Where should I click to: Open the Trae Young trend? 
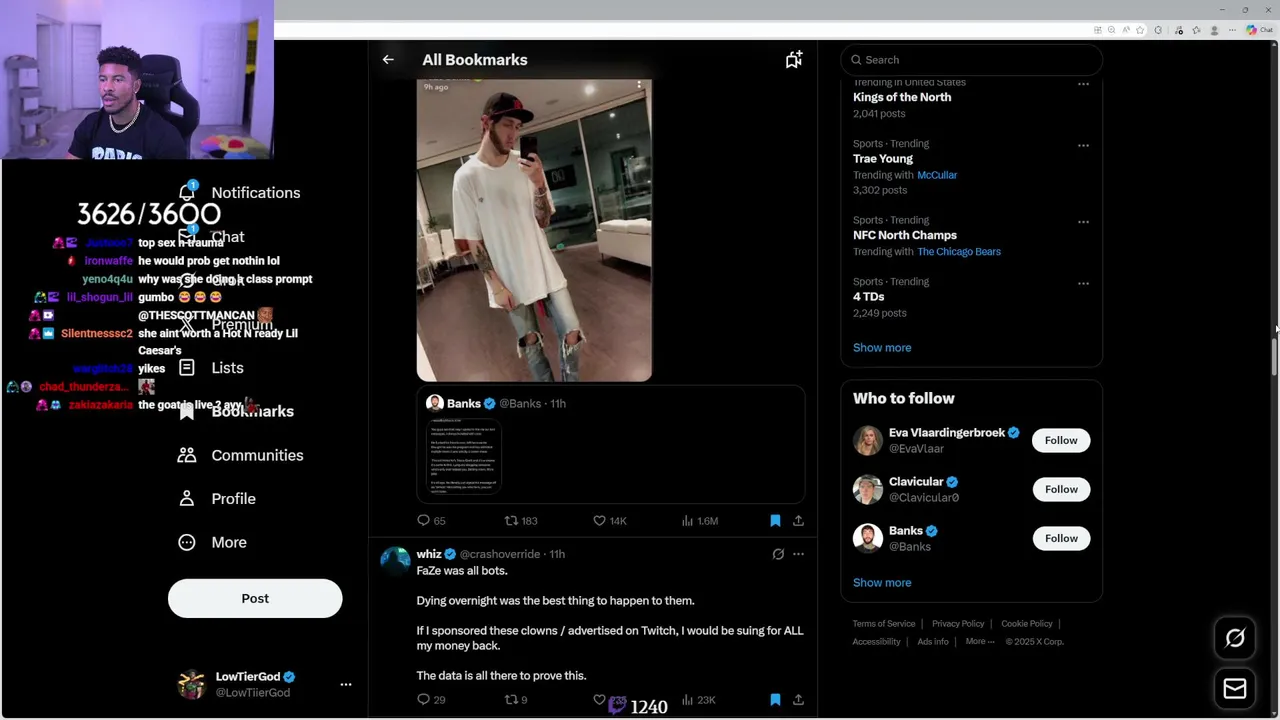click(883, 159)
